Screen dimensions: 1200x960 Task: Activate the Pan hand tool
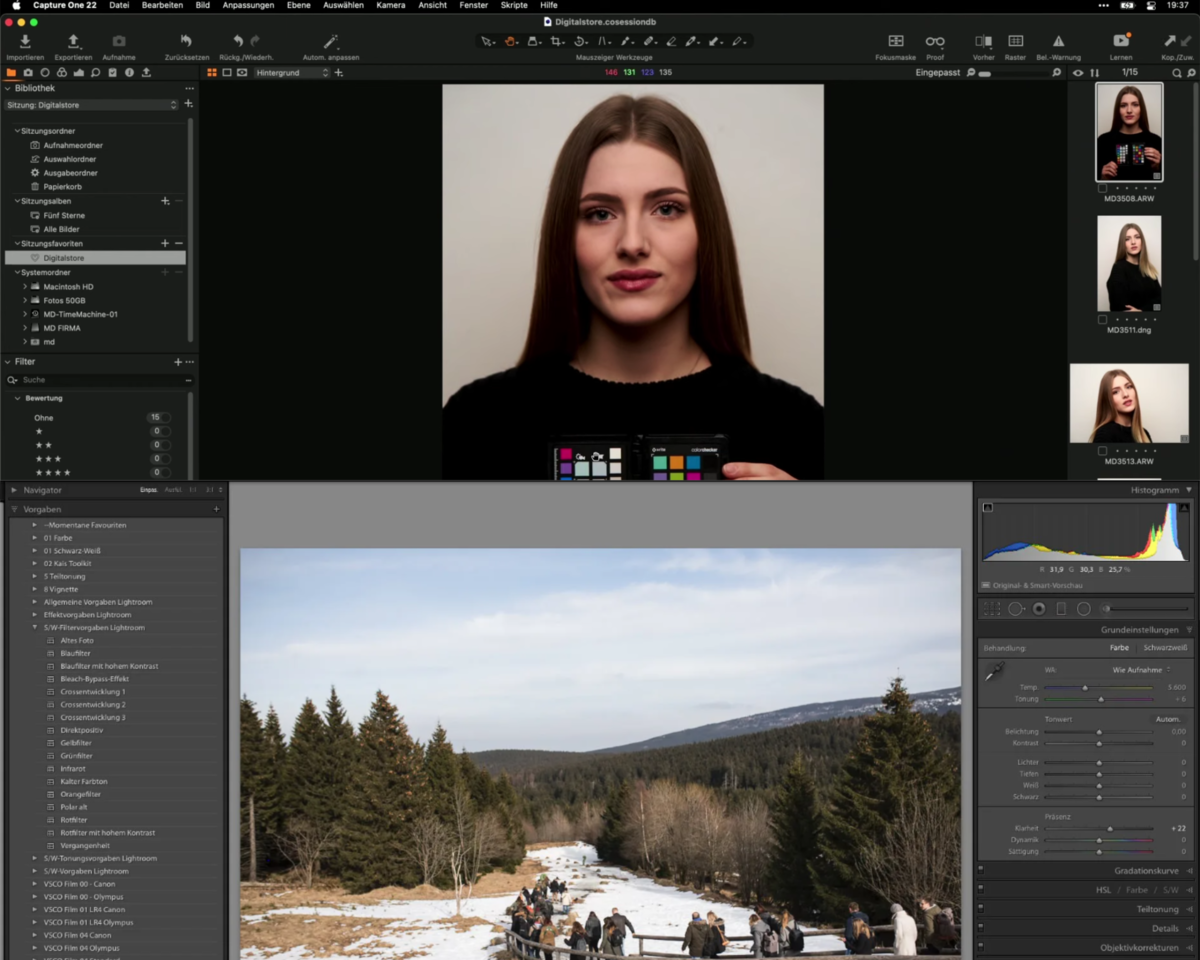tap(510, 41)
